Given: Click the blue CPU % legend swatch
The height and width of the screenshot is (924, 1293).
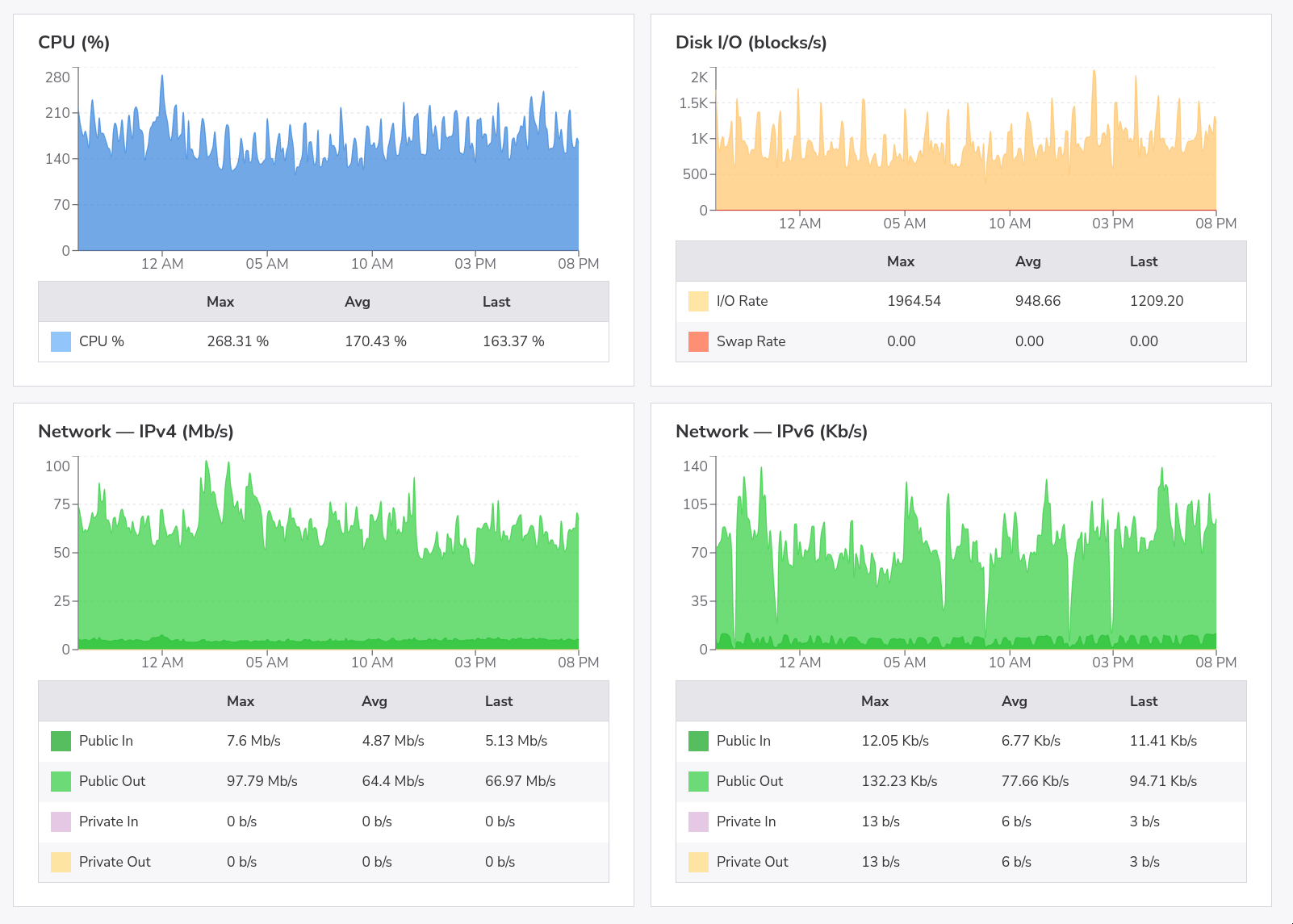Looking at the screenshot, I should [x=61, y=341].
